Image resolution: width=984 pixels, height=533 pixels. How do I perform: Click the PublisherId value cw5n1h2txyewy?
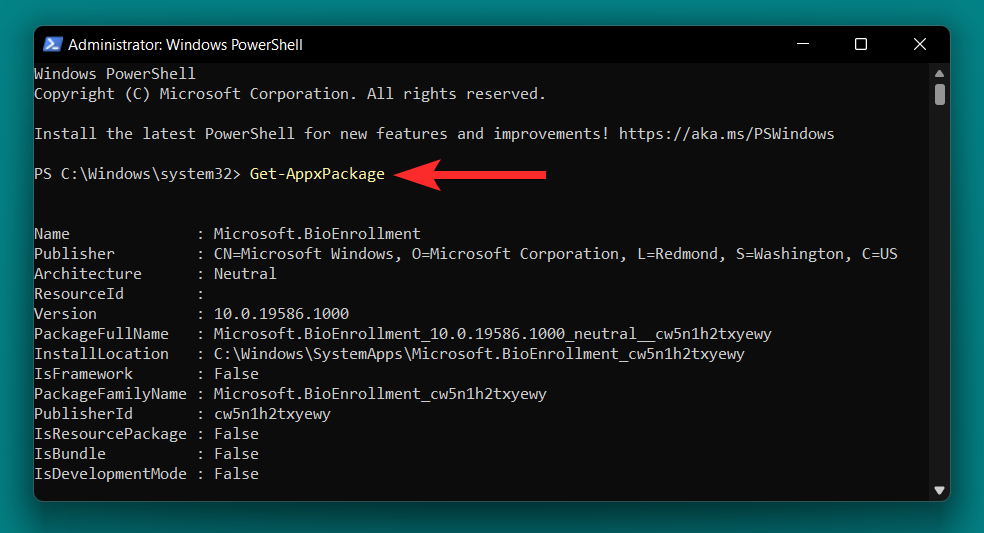(272, 414)
